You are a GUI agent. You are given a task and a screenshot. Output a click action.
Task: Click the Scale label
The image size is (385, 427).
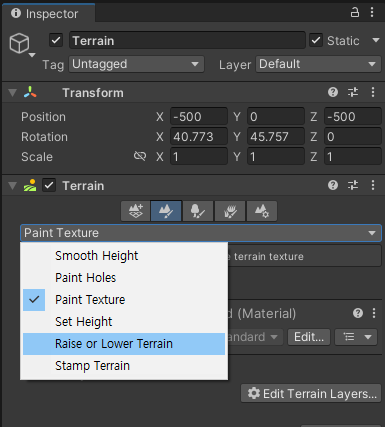[x=37, y=157]
